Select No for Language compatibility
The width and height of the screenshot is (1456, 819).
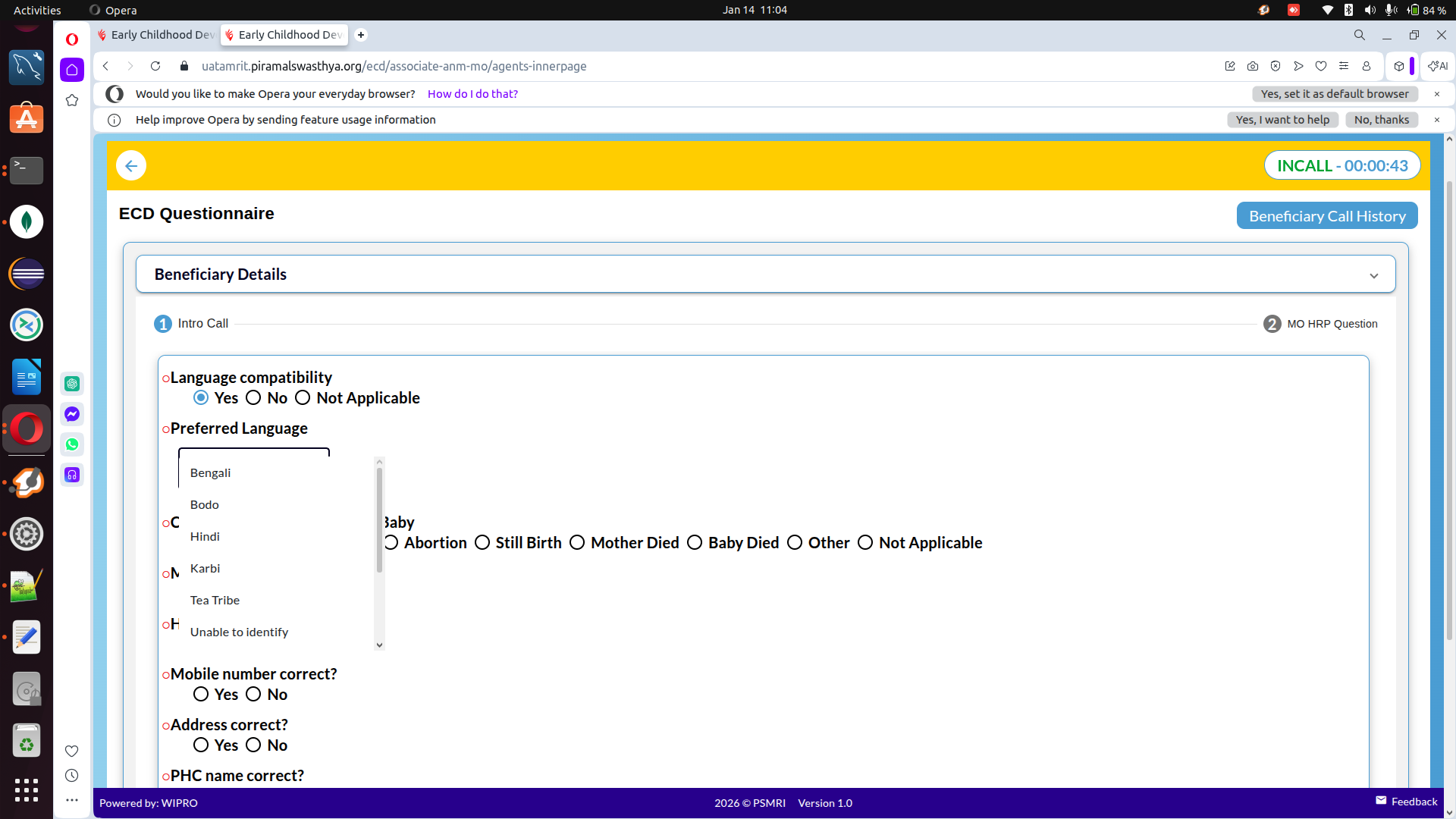click(x=254, y=398)
